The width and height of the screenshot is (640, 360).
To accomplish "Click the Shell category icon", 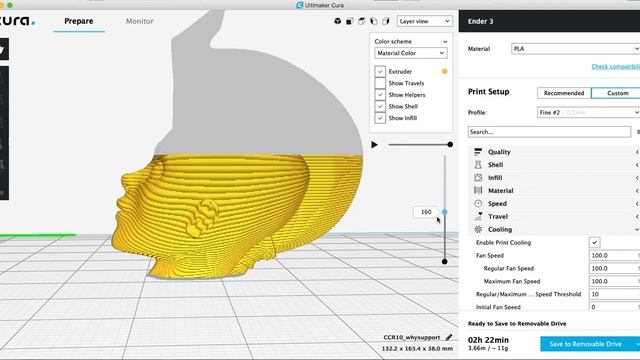I will click(478, 165).
